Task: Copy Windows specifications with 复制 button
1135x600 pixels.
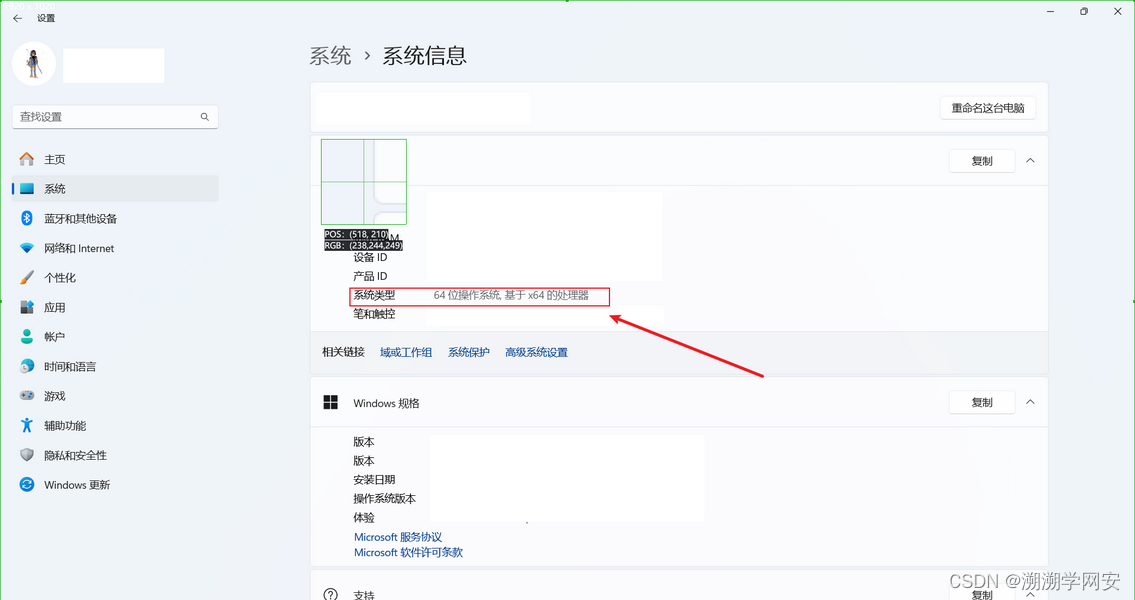Action: tap(981, 402)
